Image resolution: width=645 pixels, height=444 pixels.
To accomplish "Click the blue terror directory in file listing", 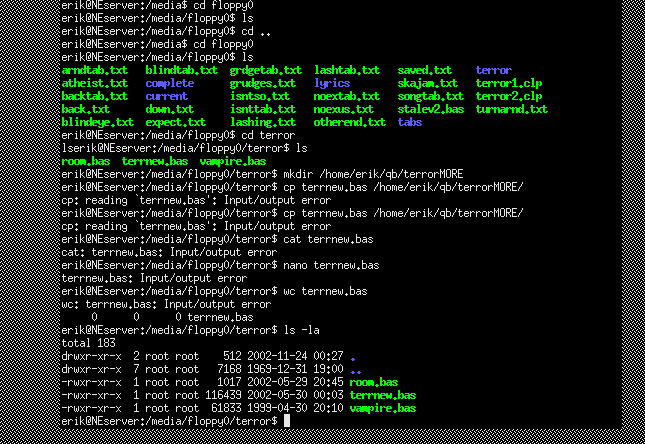I will point(493,70).
